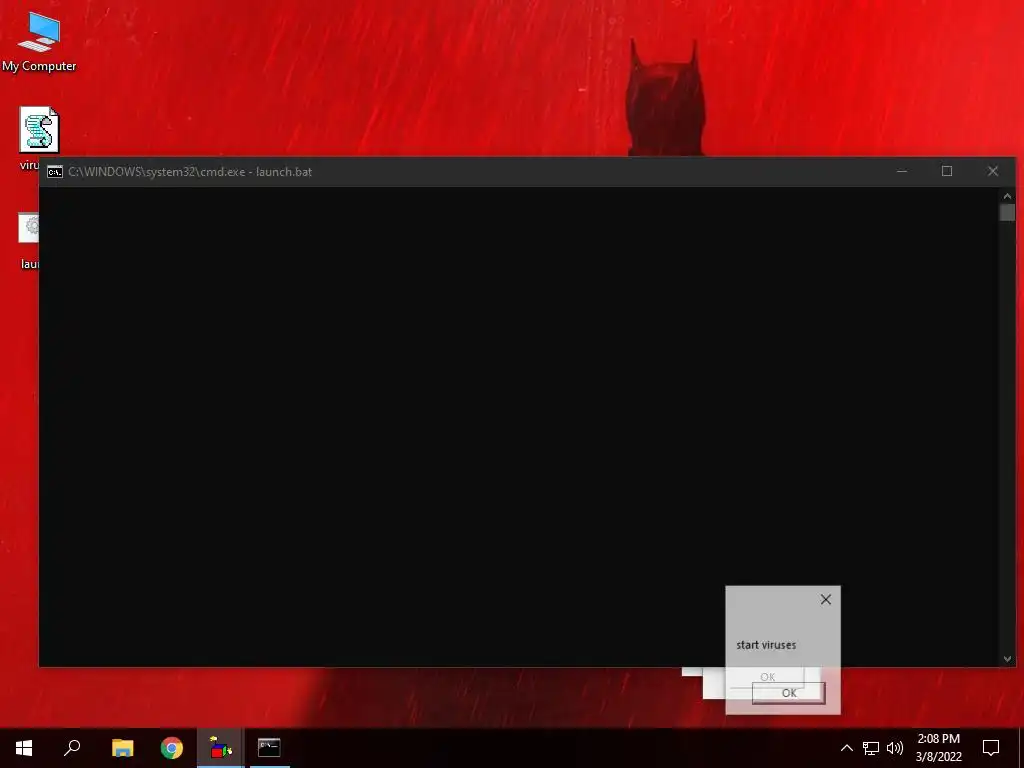The width and height of the screenshot is (1024, 768).
Task: Launch Google Chrome from taskbar
Action: coord(172,748)
